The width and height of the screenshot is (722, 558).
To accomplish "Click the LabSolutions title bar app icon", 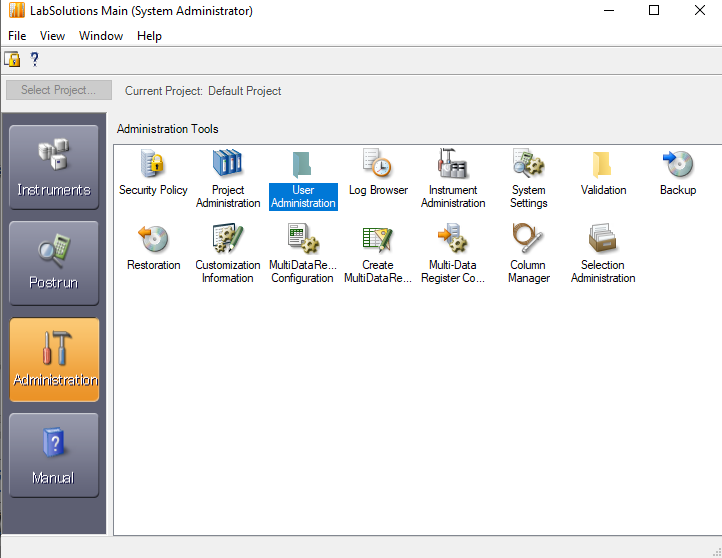I will [x=17, y=10].
